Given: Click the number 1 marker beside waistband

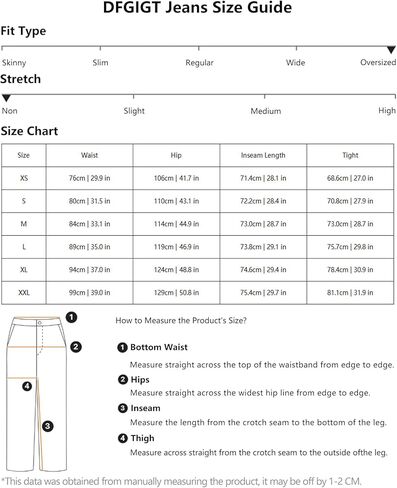Looking at the screenshot, I should (x=71, y=317).
